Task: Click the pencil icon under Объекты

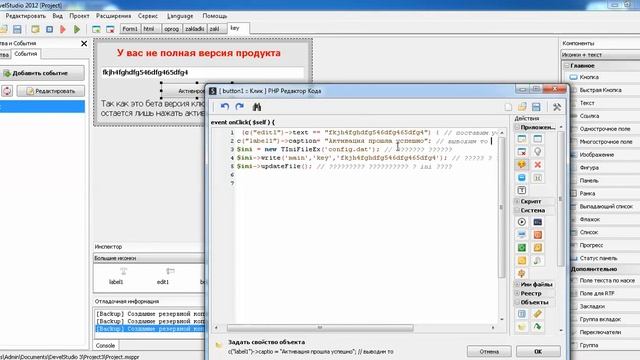Action: tap(538, 313)
